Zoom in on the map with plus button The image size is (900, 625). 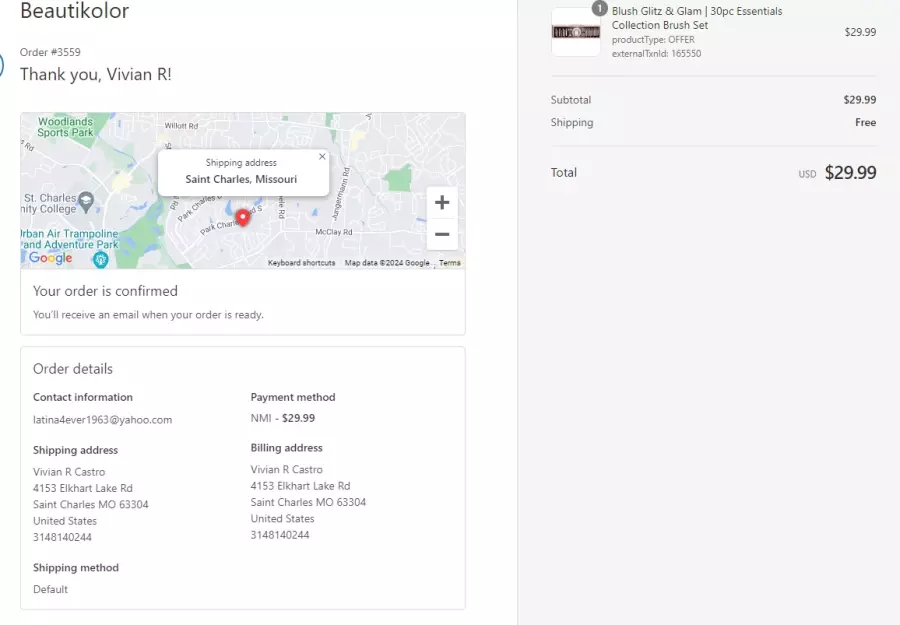[x=442, y=203]
